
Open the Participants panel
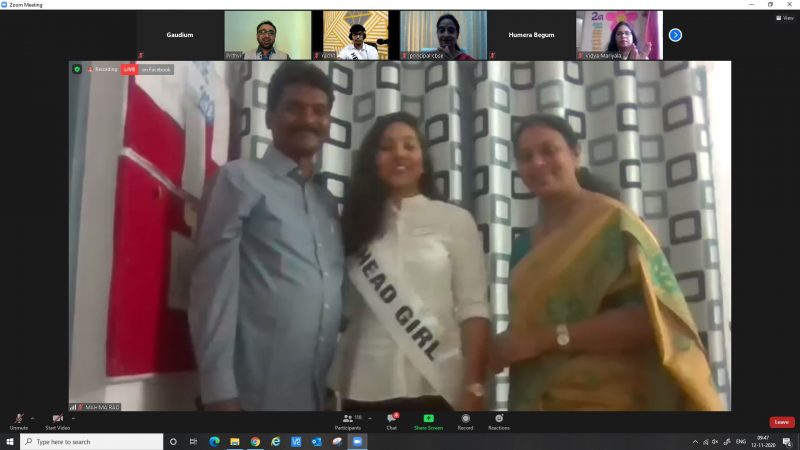pos(348,419)
